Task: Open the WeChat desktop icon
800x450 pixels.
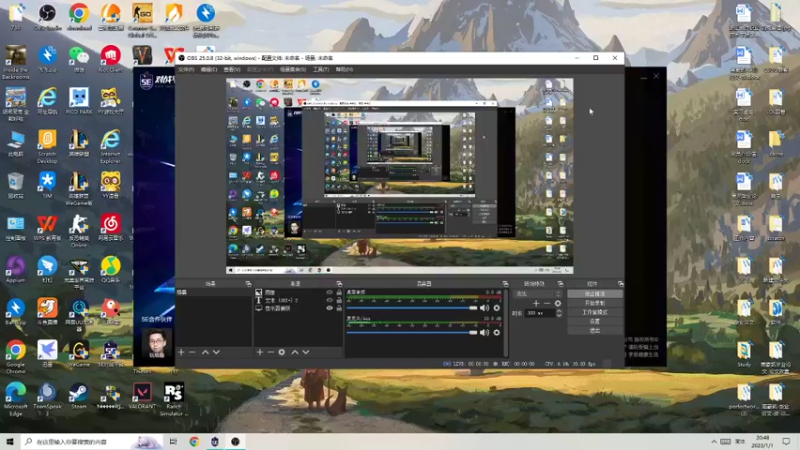Action: pos(79,59)
